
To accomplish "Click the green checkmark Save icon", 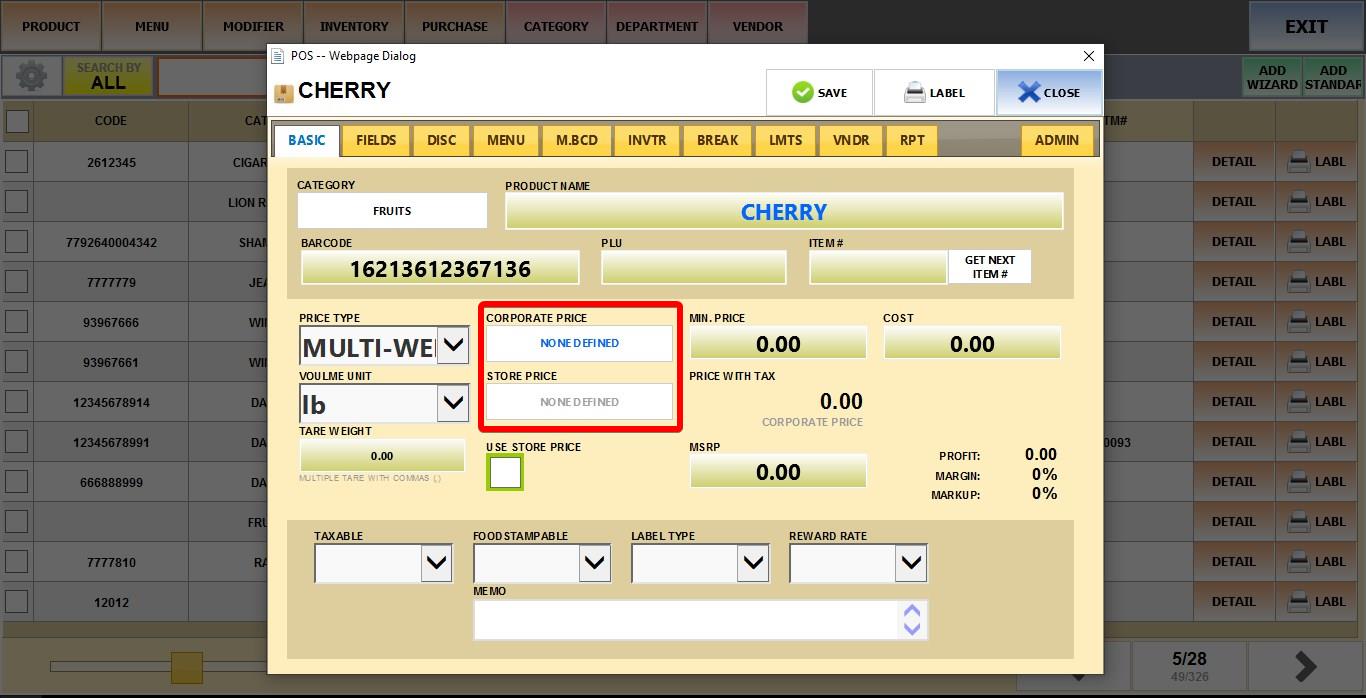I will (803, 92).
